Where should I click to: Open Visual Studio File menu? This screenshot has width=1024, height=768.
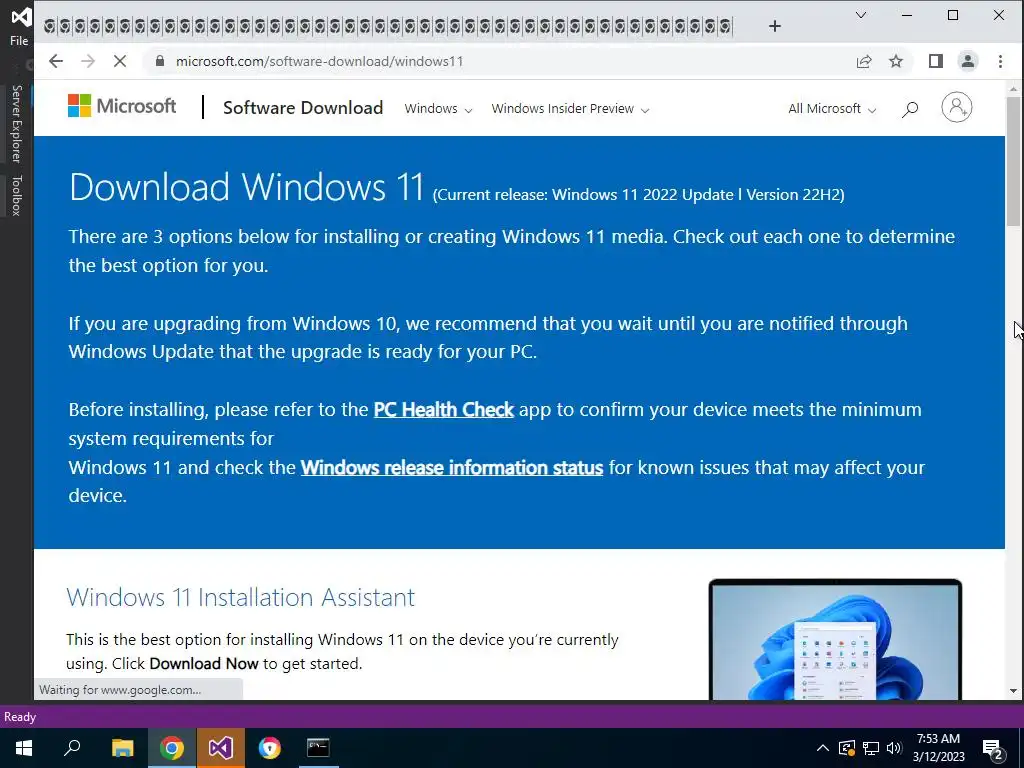coord(19,40)
